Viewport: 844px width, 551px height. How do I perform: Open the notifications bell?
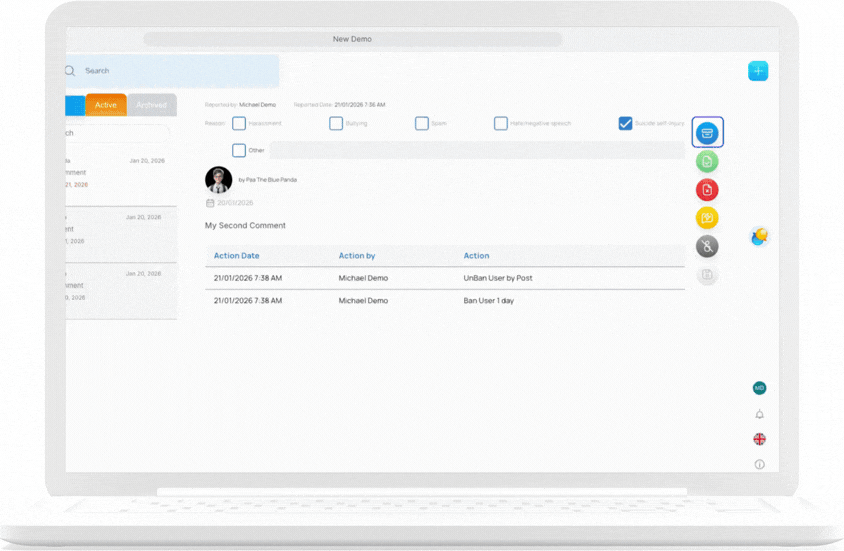pyautogui.click(x=759, y=414)
